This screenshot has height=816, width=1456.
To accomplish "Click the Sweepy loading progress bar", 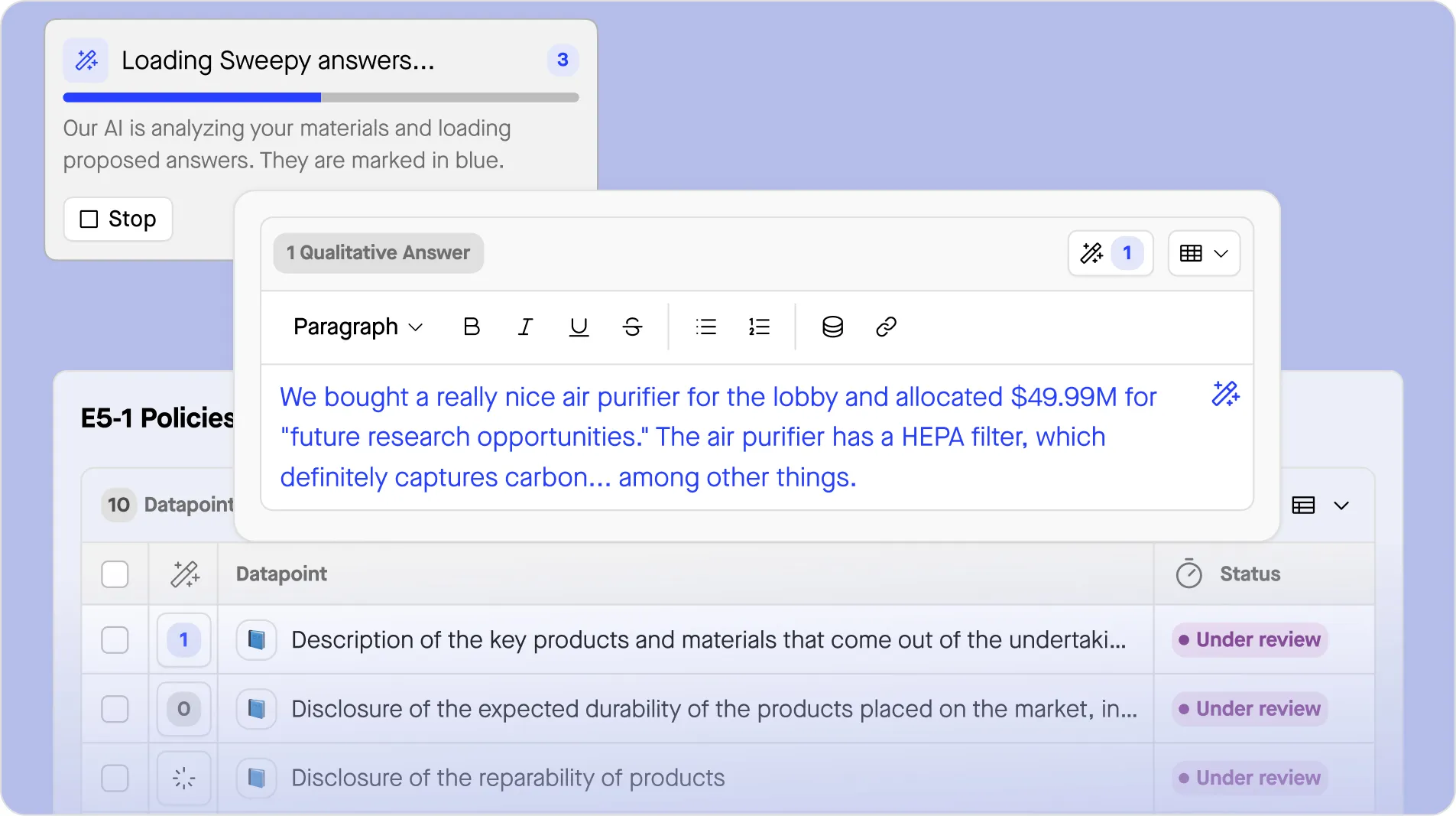I will point(321,98).
